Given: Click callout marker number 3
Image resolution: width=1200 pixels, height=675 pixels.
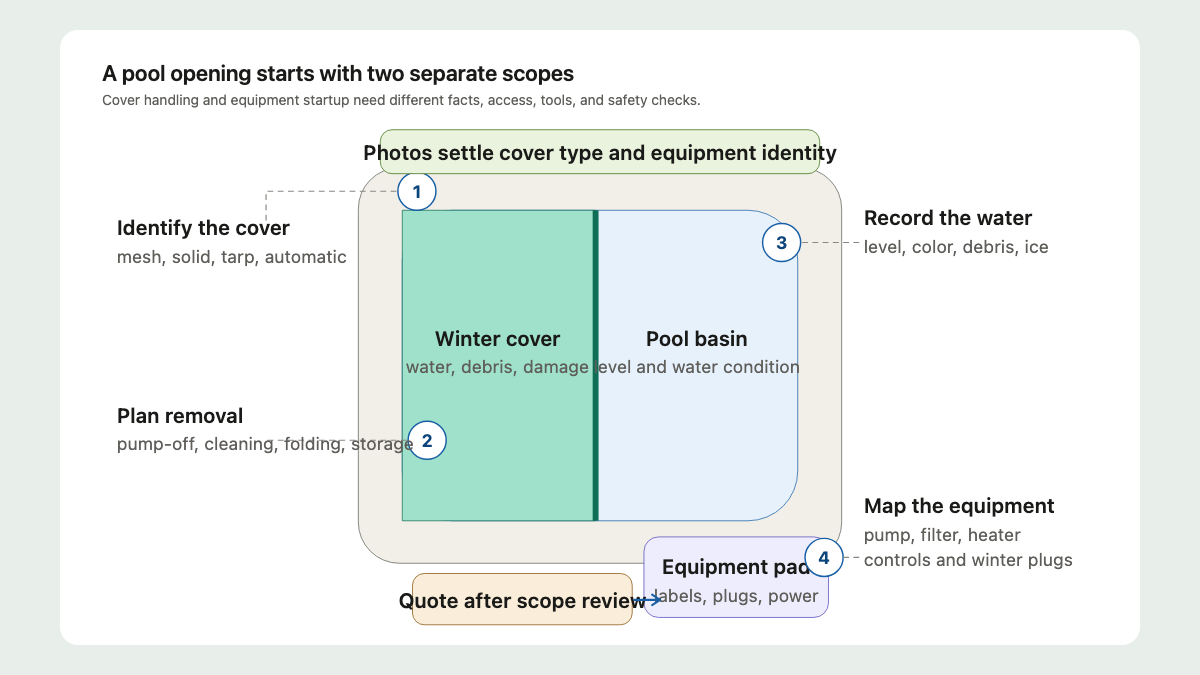Looking at the screenshot, I should (781, 242).
